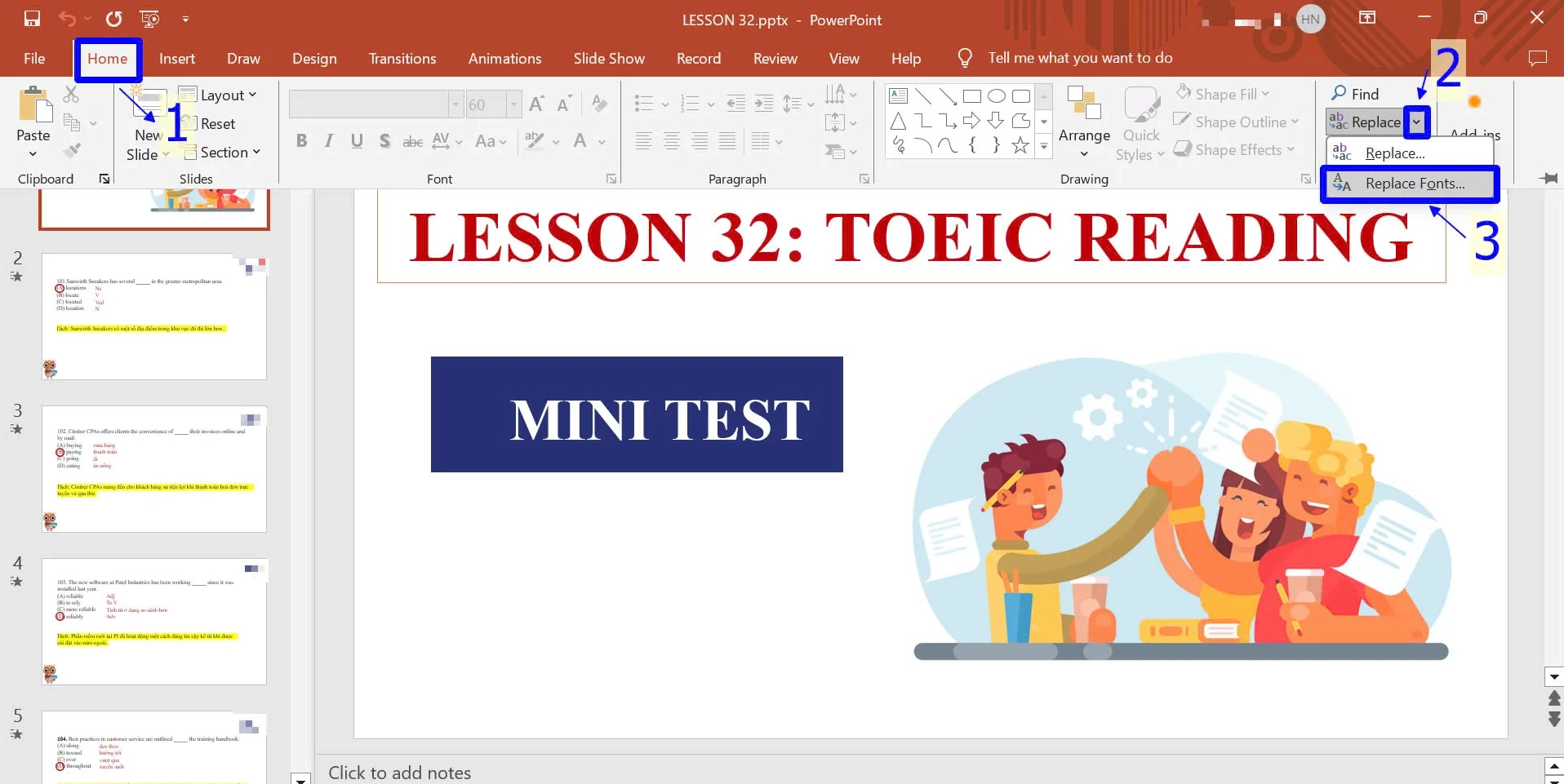Click the Cut scissors icon
The height and width of the screenshot is (784, 1564).
point(71,94)
